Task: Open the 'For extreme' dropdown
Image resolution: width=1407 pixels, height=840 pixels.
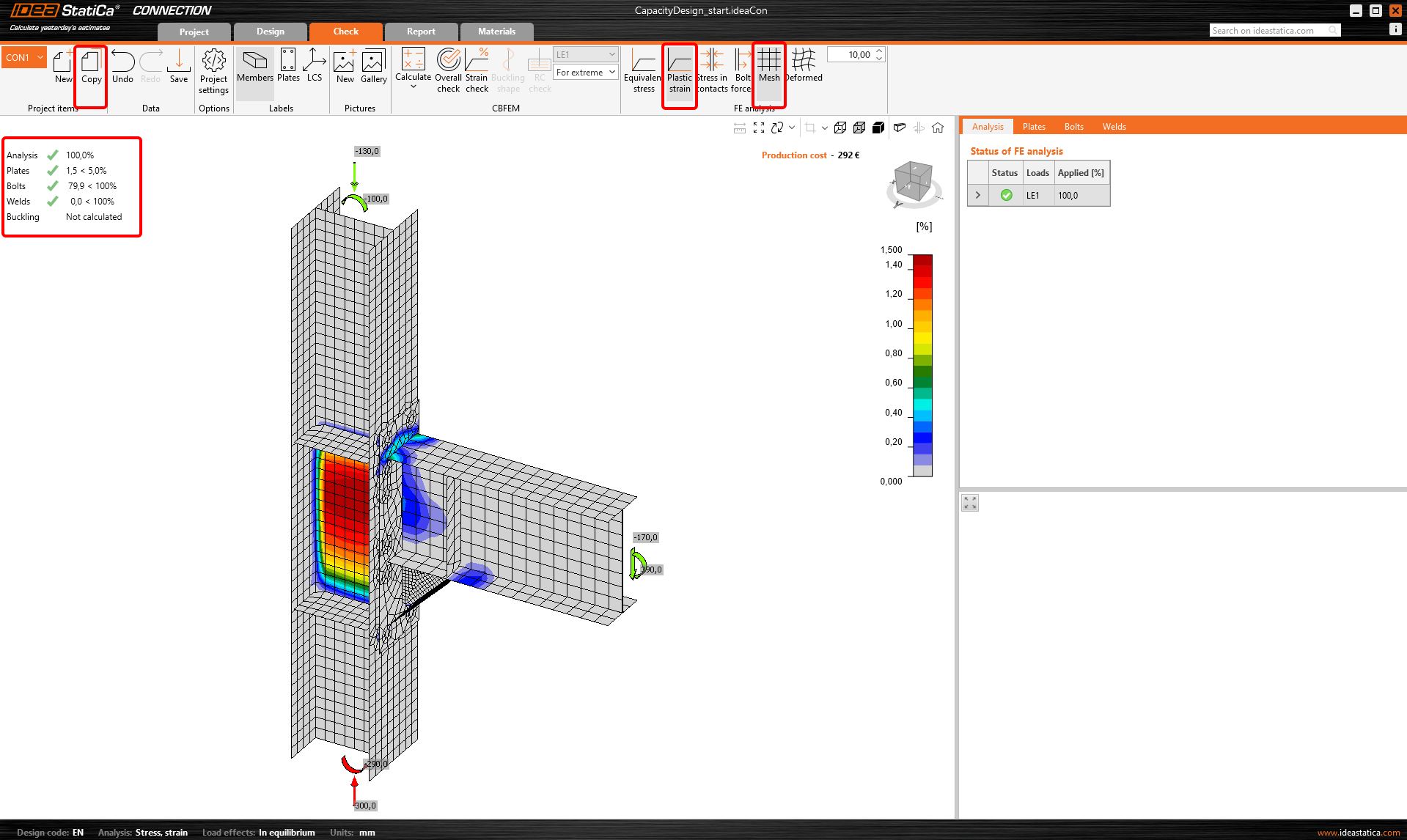Action: (585, 72)
